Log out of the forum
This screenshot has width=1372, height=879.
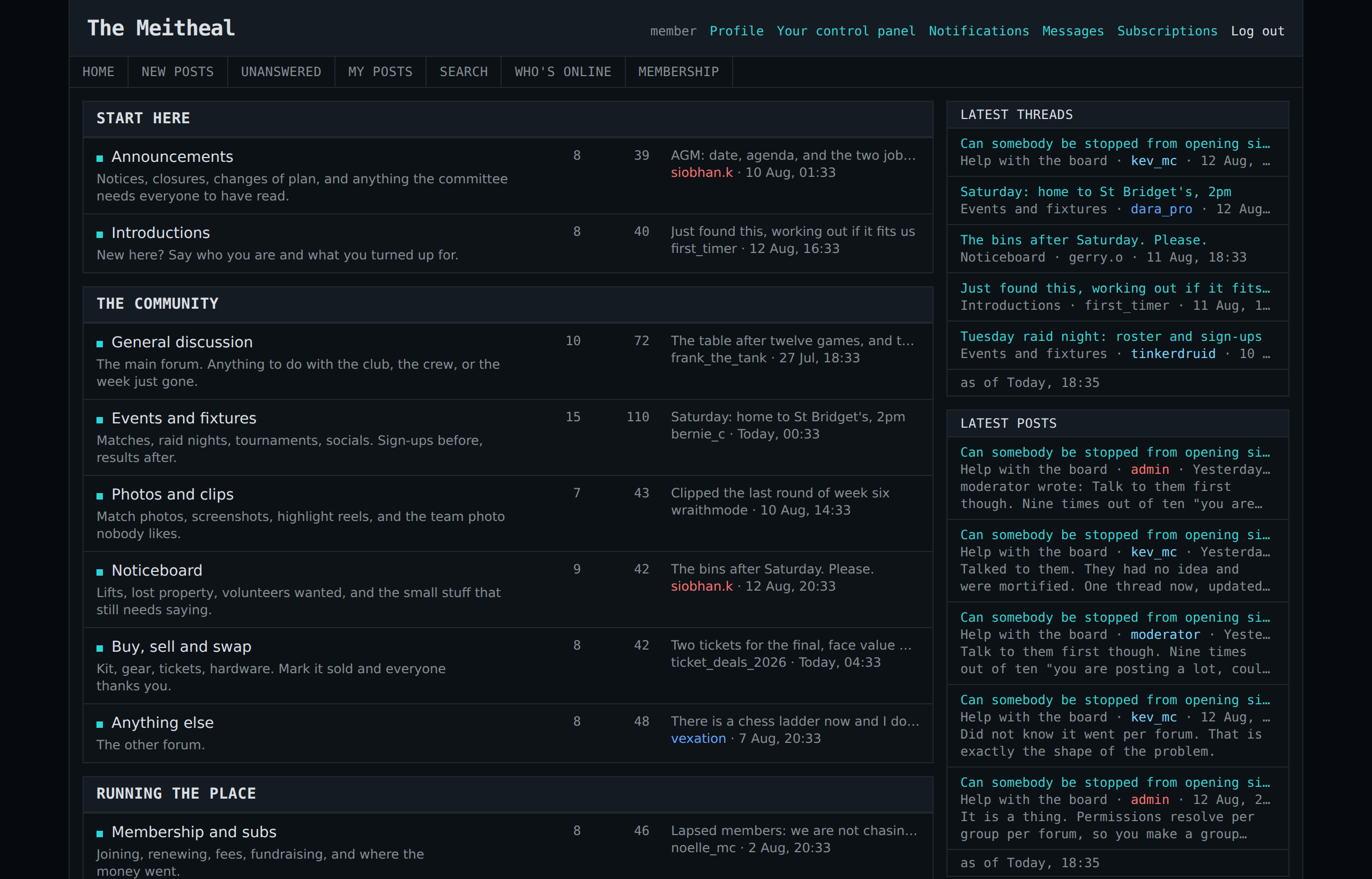[x=1258, y=31]
